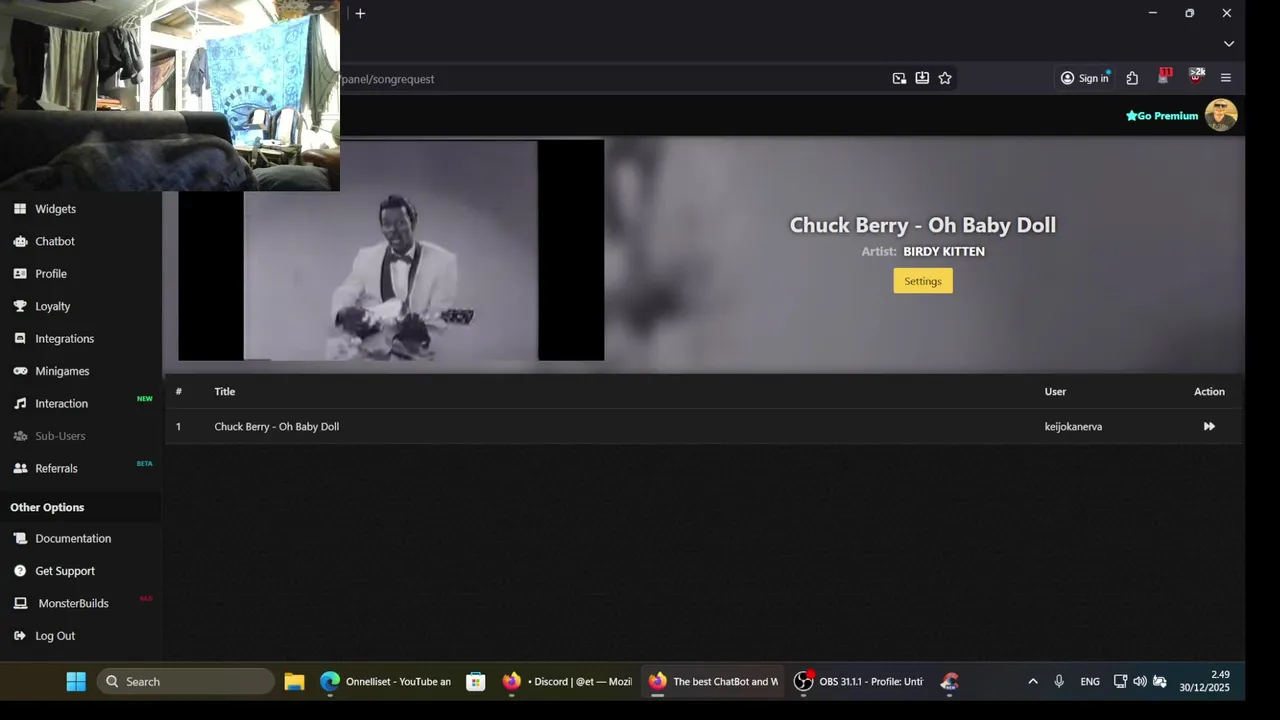Click the ENG language indicator

pyautogui.click(x=1090, y=682)
